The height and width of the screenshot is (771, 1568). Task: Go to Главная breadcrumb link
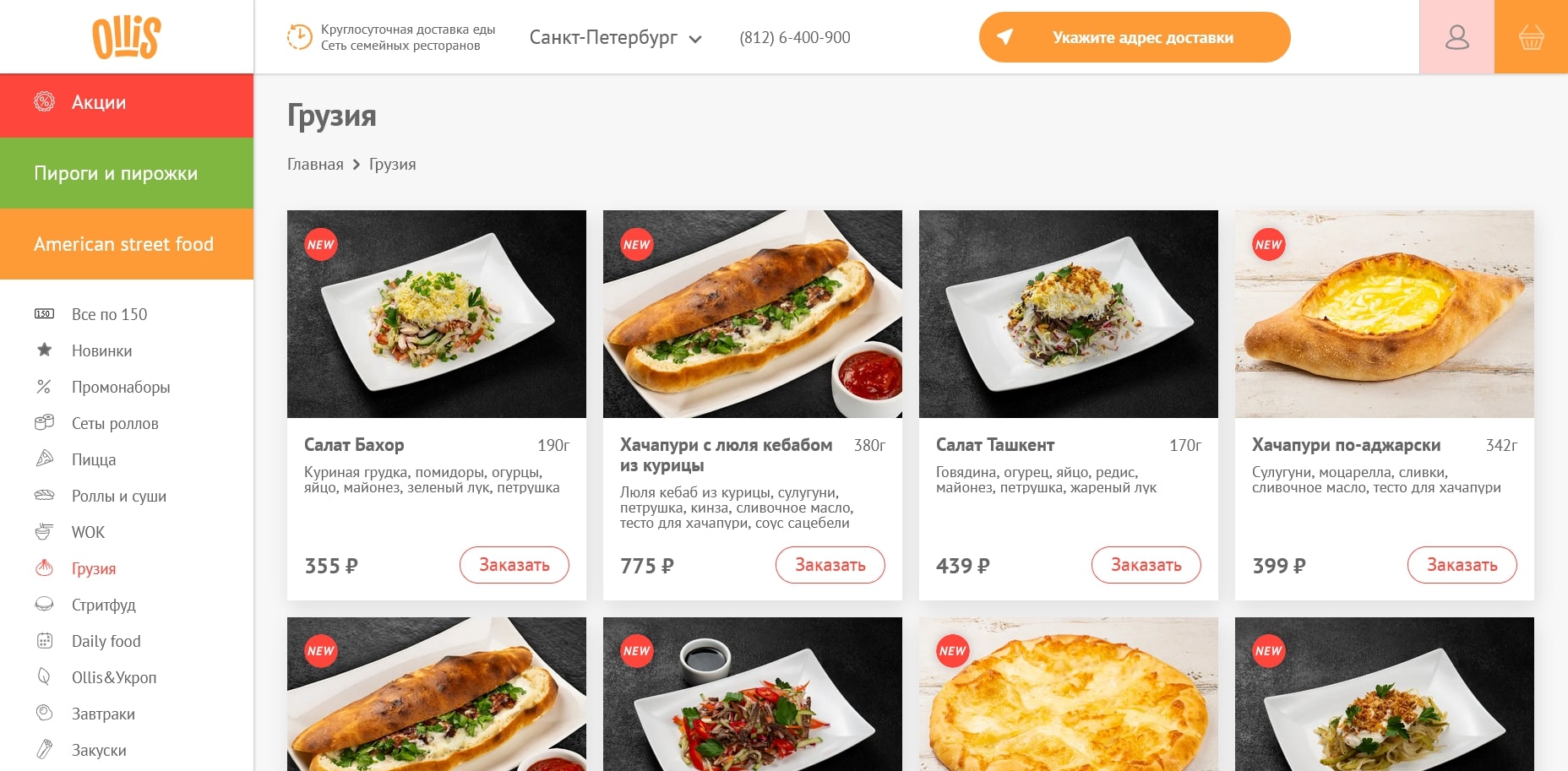point(315,164)
